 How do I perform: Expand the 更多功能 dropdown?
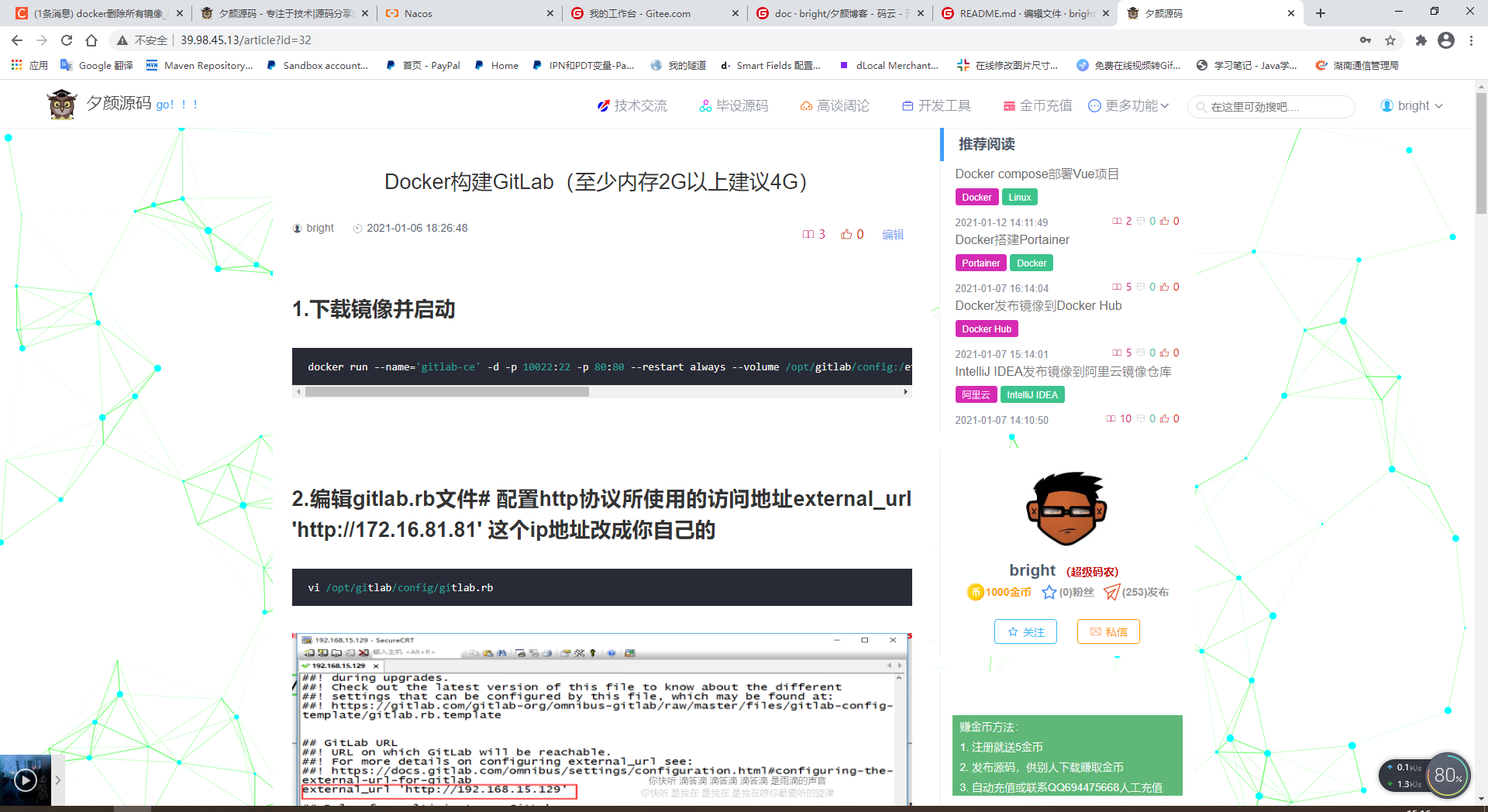1128,105
